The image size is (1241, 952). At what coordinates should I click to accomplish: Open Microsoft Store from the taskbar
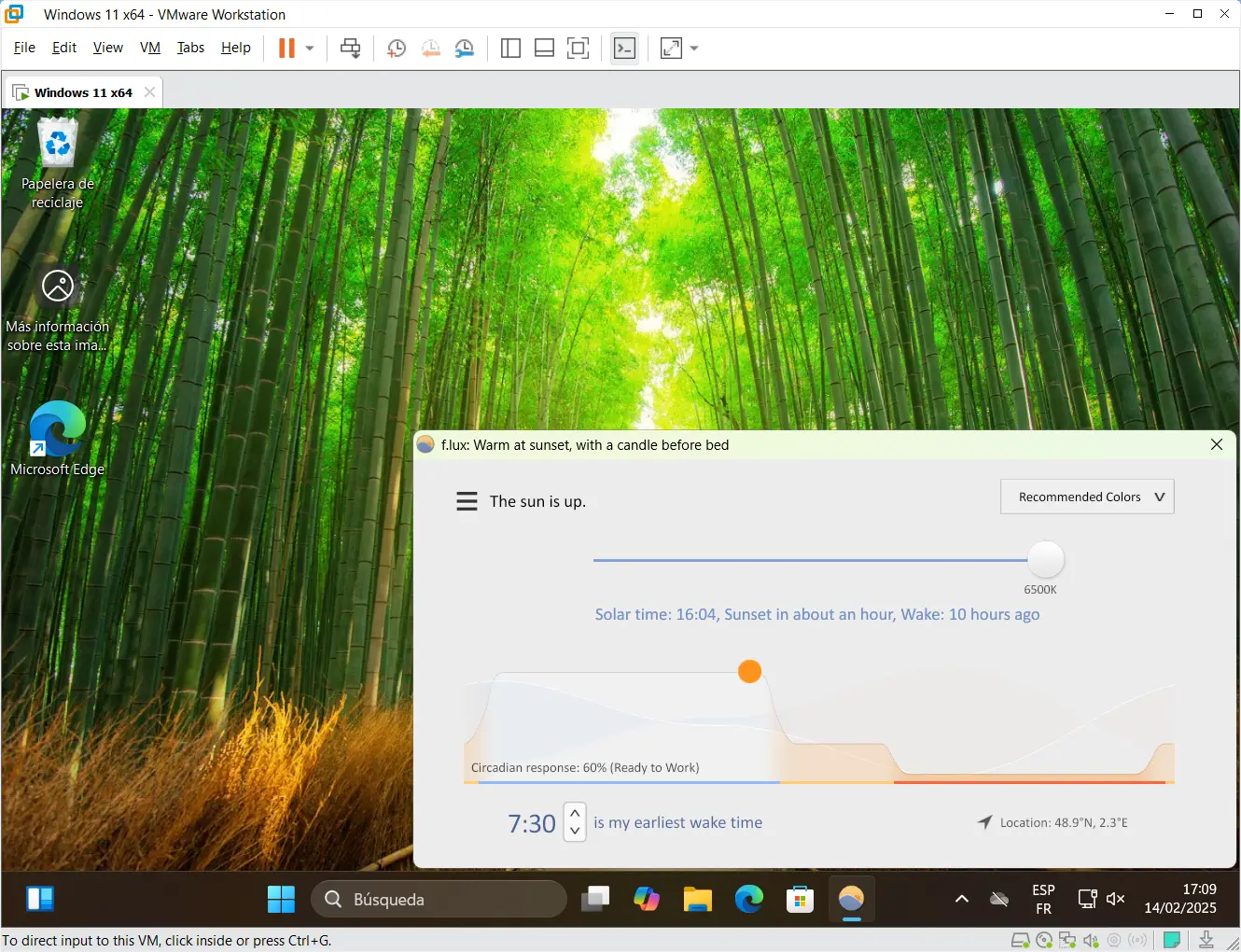pos(801,899)
